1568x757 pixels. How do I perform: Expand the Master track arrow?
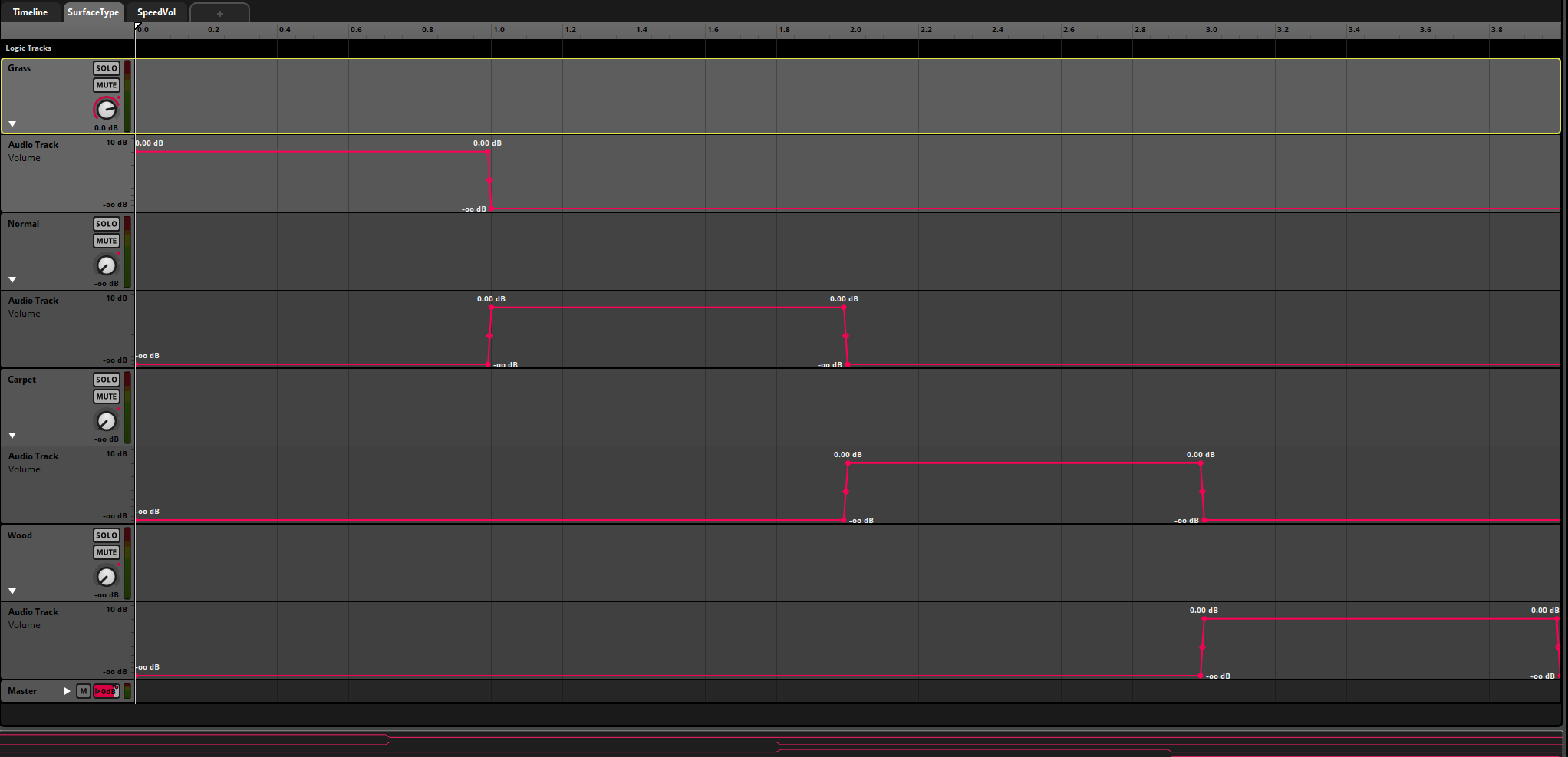tap(67, 691)
